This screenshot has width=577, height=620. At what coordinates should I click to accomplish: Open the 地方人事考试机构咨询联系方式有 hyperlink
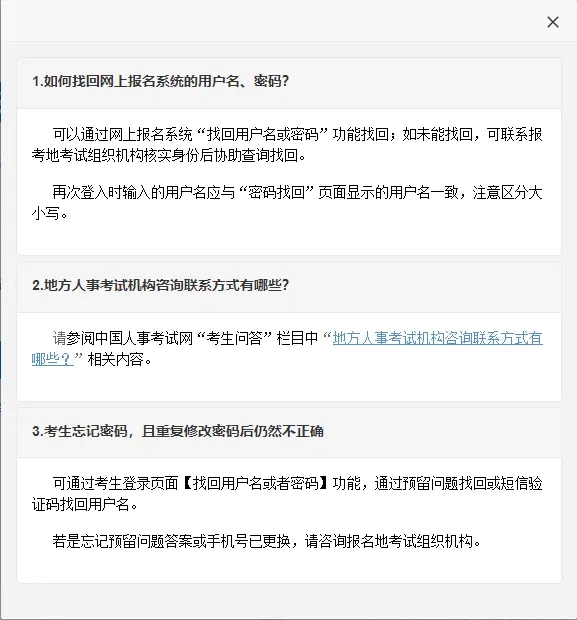(437, 338)
